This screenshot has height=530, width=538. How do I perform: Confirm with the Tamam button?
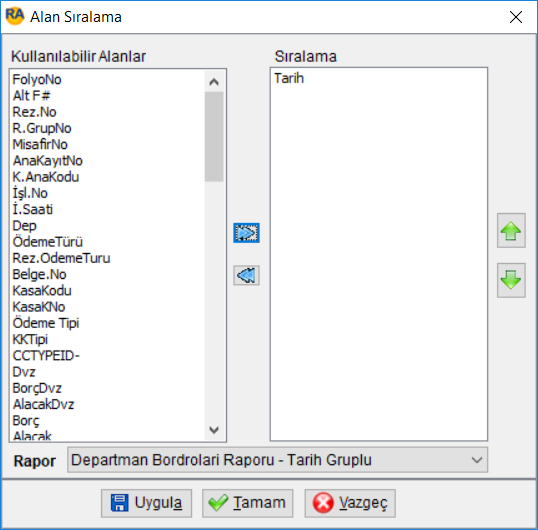tap(247, 503)
